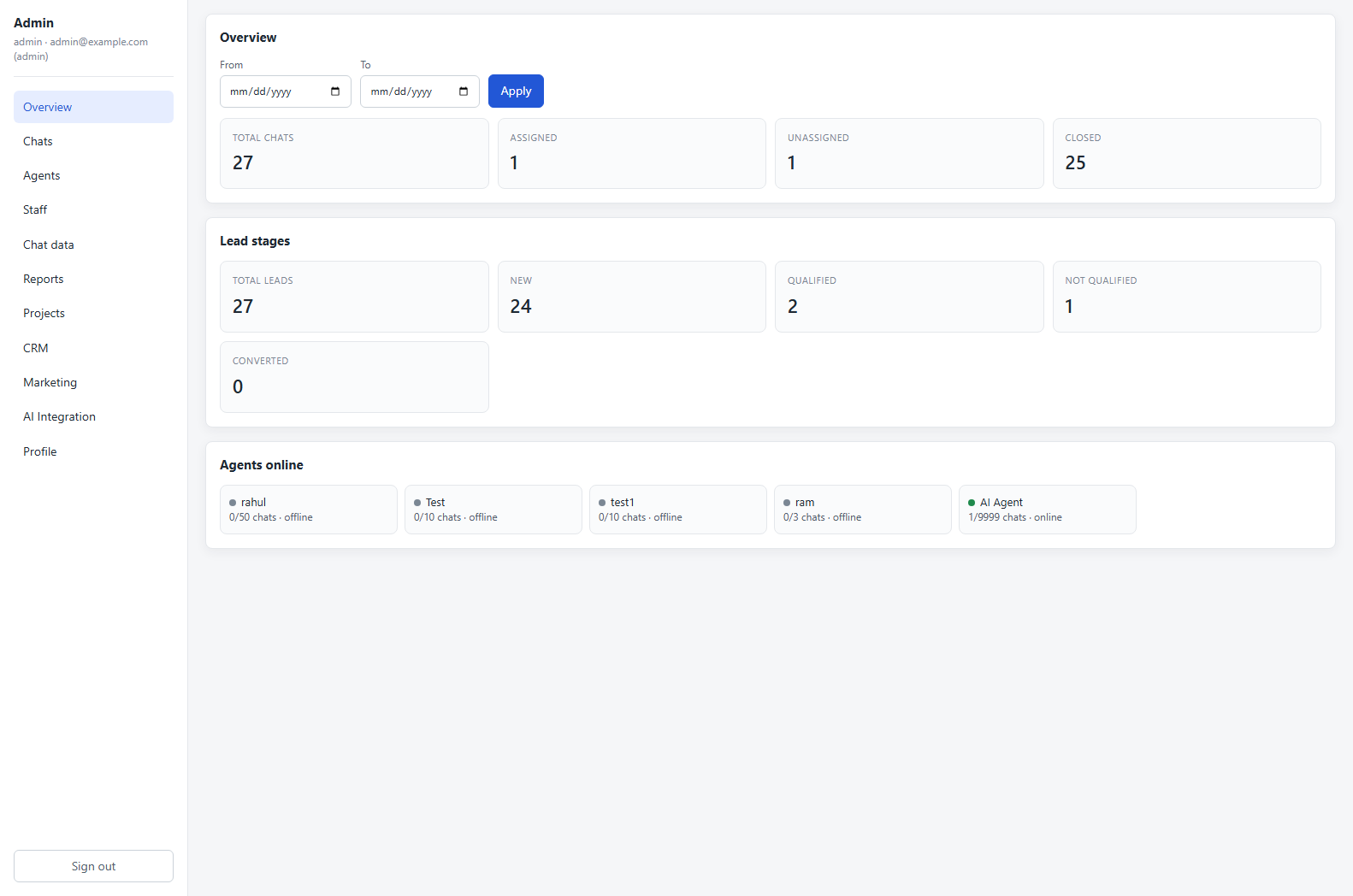Open the Projects page
This screenshot has height=896, width=1353.
93,313
